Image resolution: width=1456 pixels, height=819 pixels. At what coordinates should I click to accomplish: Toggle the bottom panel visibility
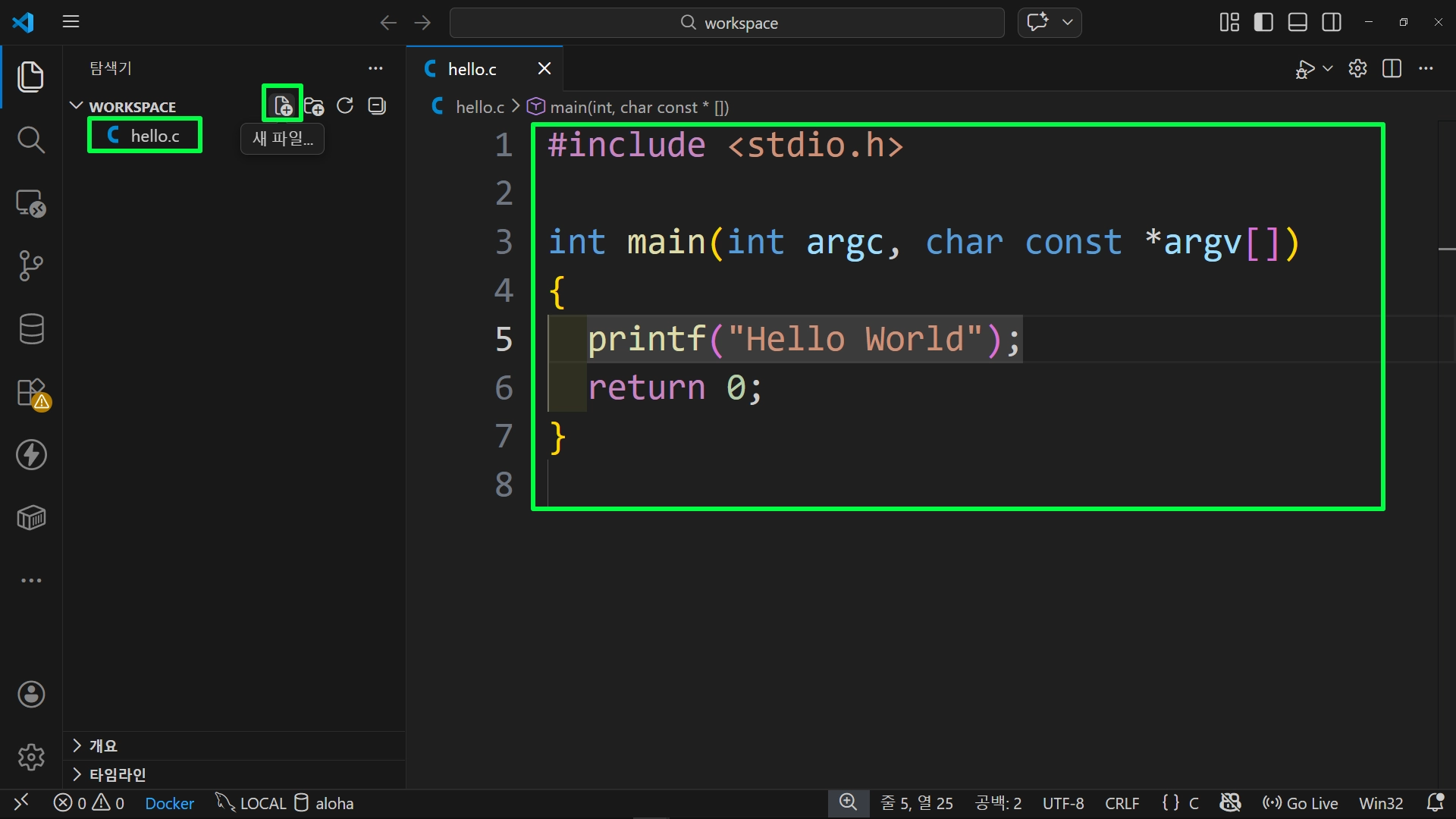(x=1298, y=22)
